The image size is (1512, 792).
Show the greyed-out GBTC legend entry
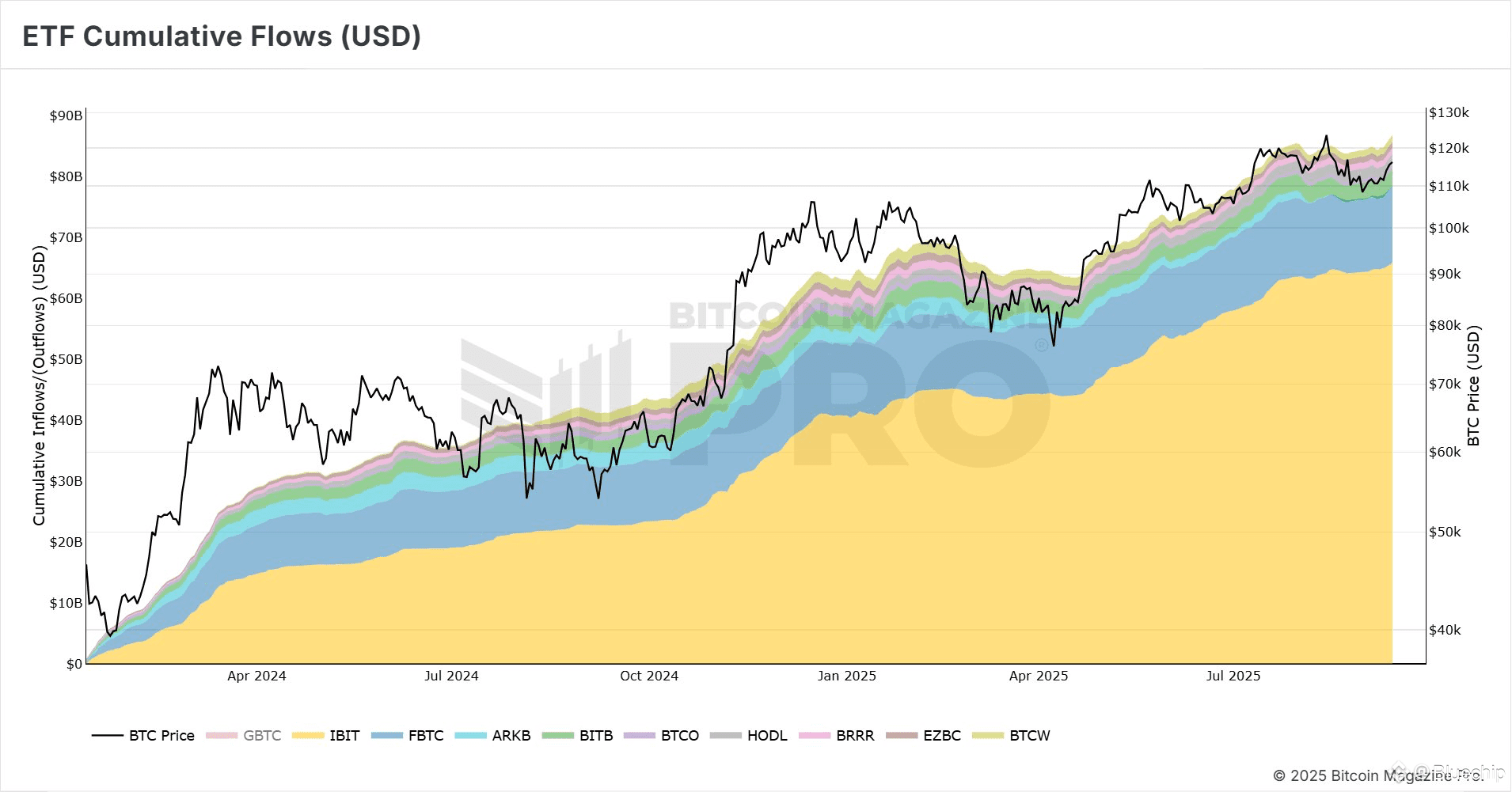pos(244,735)
